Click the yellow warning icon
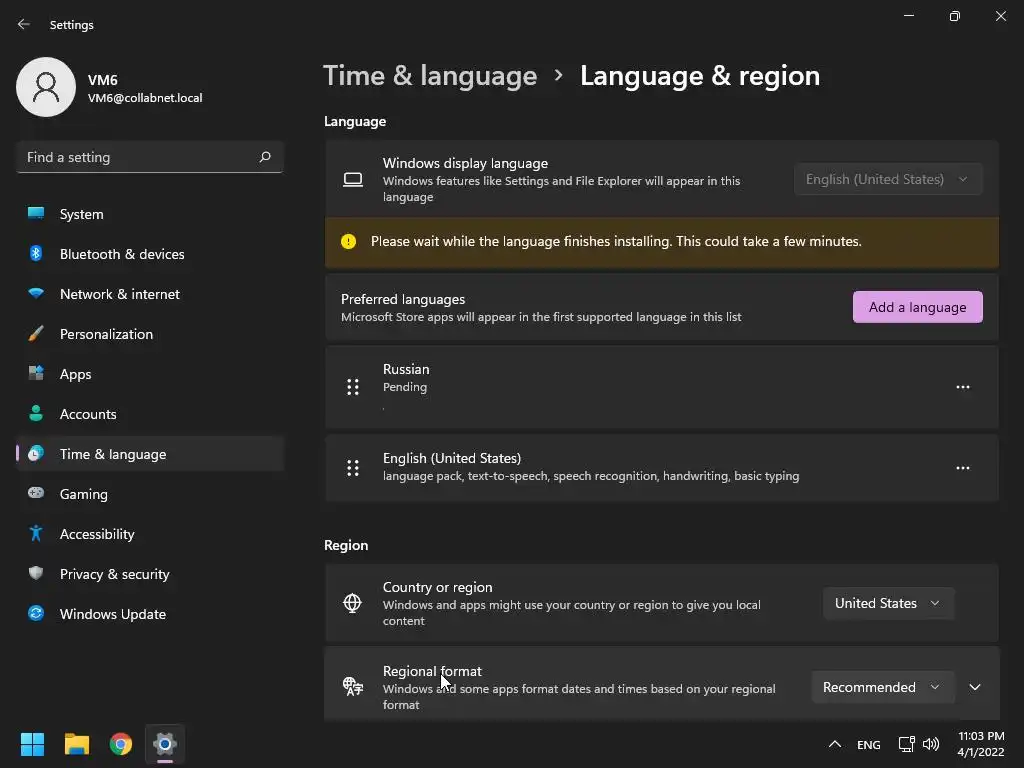 coord(349,242)
